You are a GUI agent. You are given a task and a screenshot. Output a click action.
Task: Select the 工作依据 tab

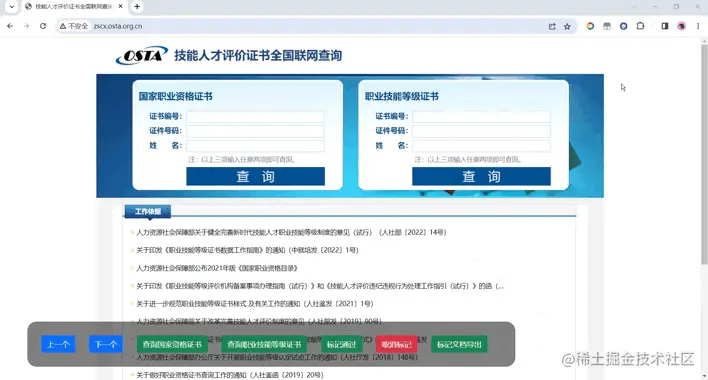point(148,211)
